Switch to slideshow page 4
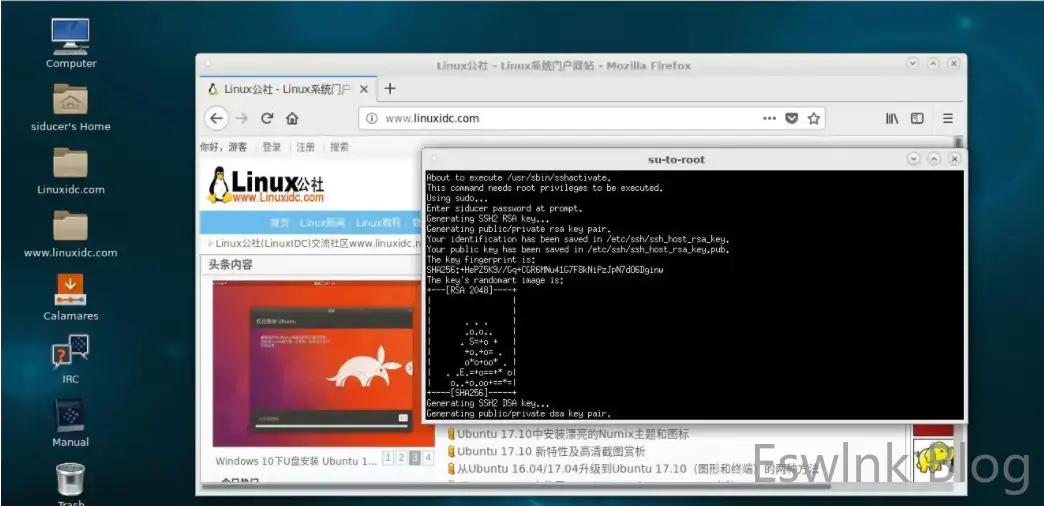Screen dimensions: 1044x506 428,458
